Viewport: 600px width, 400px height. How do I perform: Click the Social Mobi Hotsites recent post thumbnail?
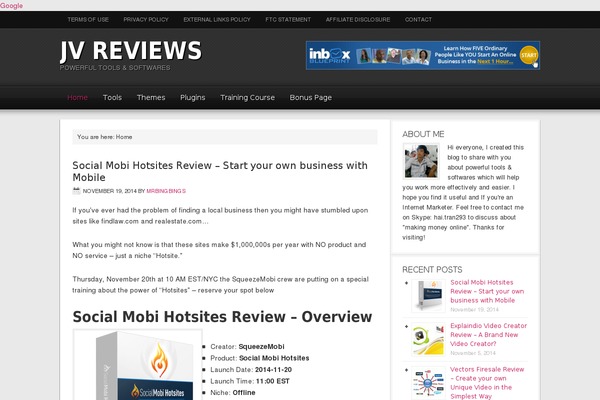coord(429,296)
